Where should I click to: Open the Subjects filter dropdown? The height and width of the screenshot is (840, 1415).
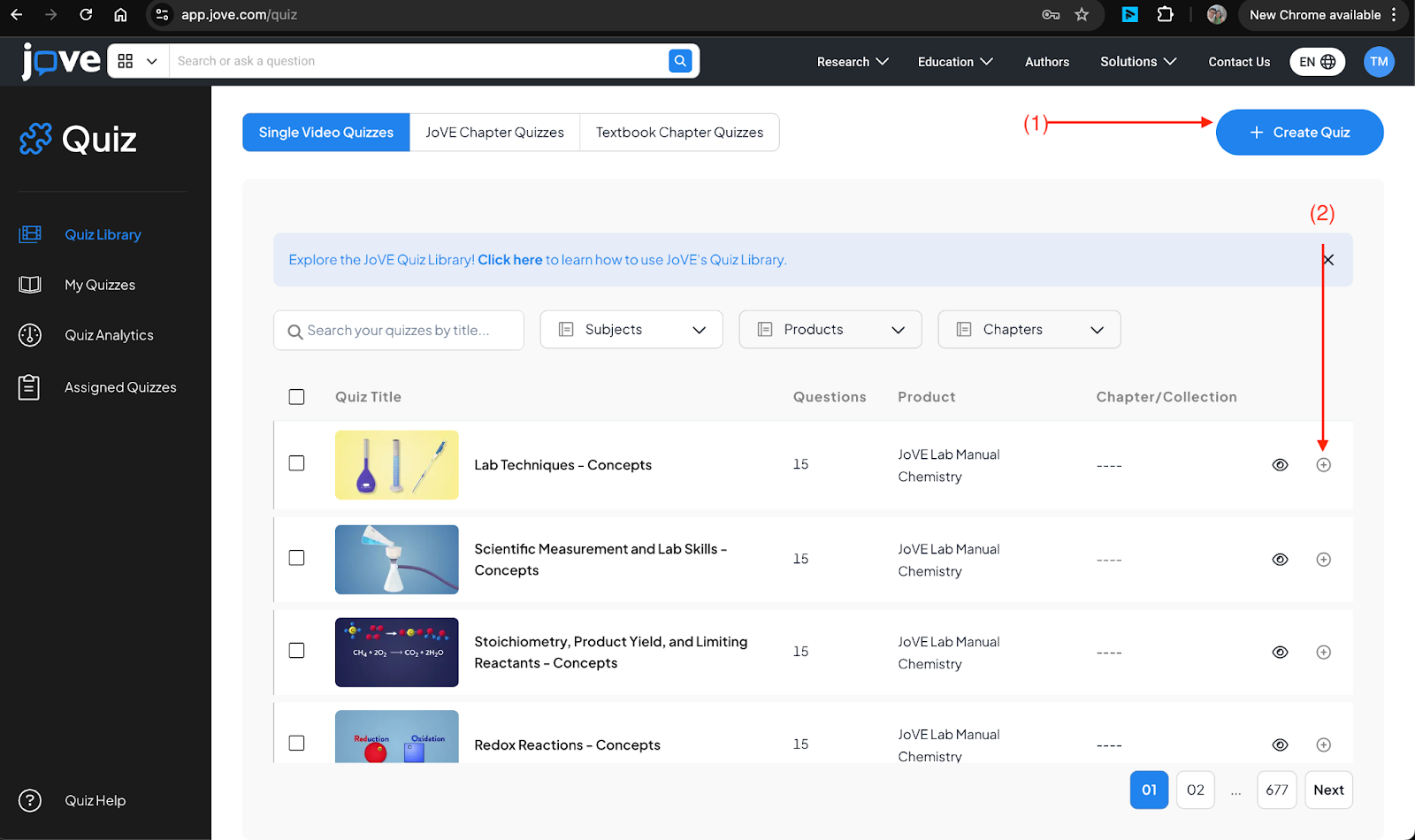pos(631,330)
